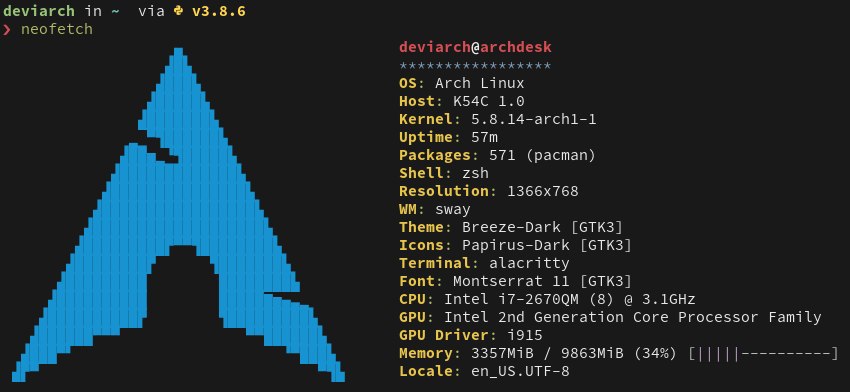Click the "Packages: 571 (pacman)" line
Viewport: 850px width, 392px height.
click(498, 156)
